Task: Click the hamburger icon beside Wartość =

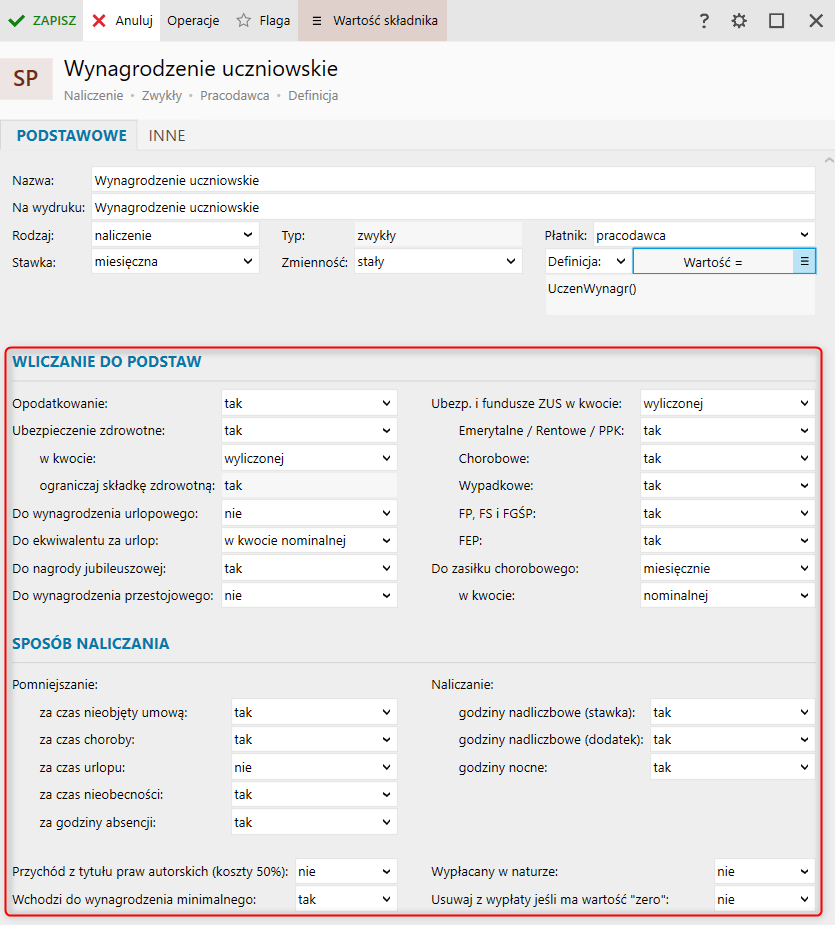Action: 805,262
